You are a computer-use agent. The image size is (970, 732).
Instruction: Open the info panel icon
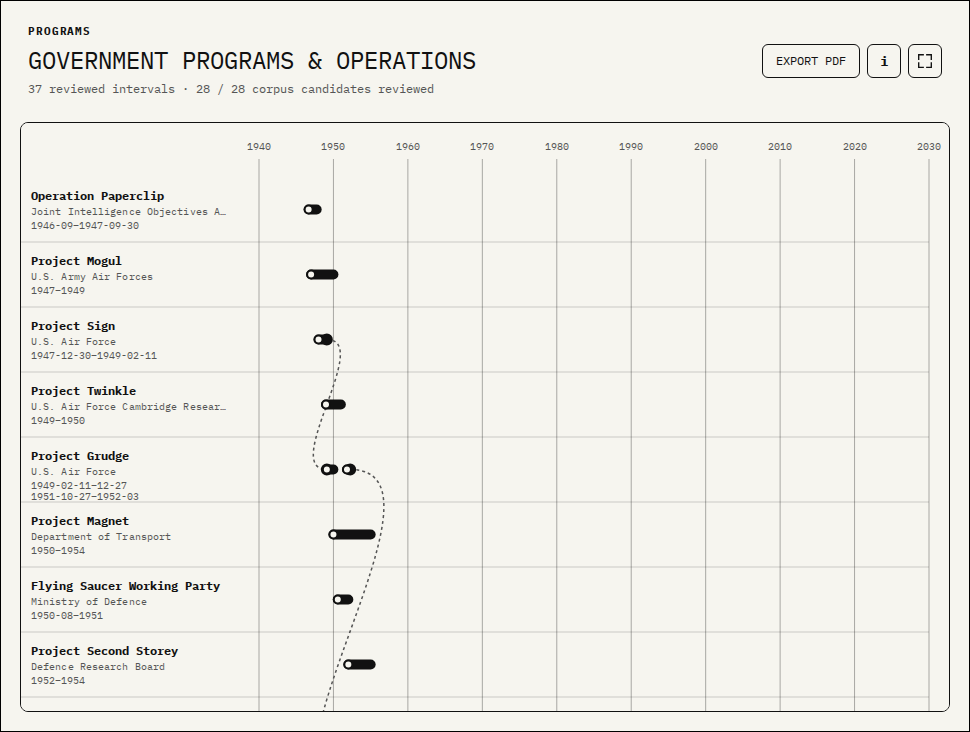(883, 61)
